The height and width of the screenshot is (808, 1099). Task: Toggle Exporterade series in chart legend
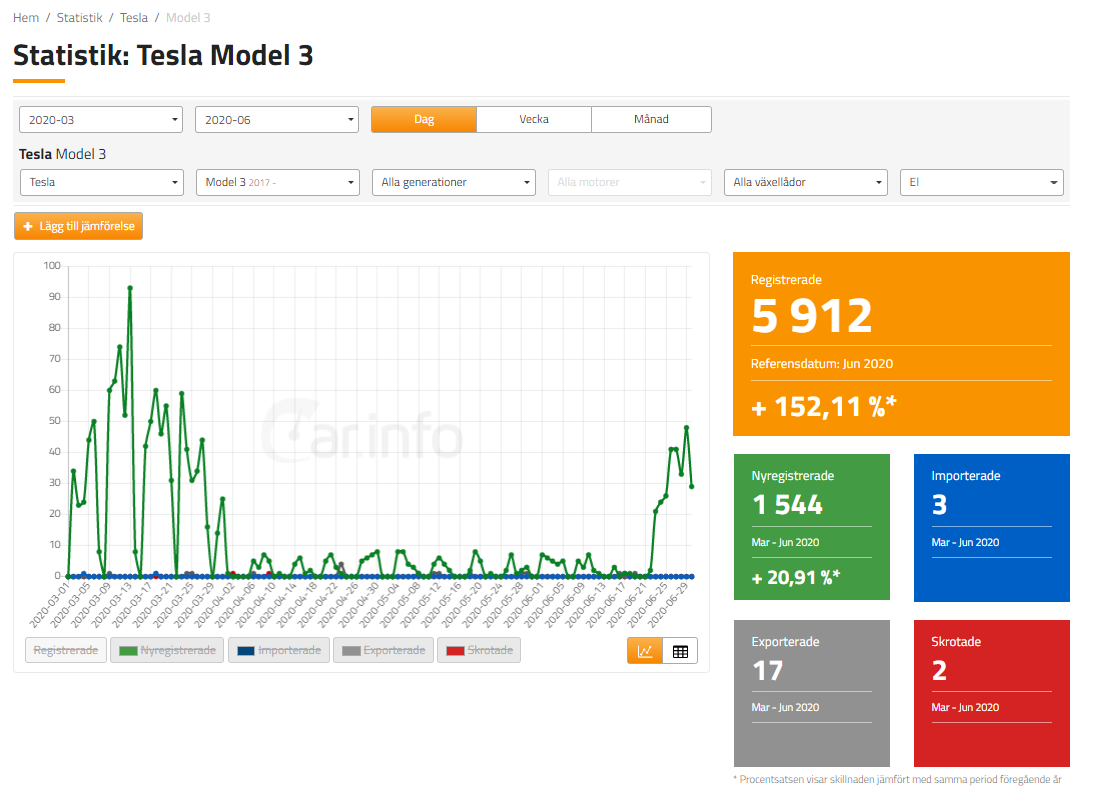pyautogui.click(x=383, y=650)
